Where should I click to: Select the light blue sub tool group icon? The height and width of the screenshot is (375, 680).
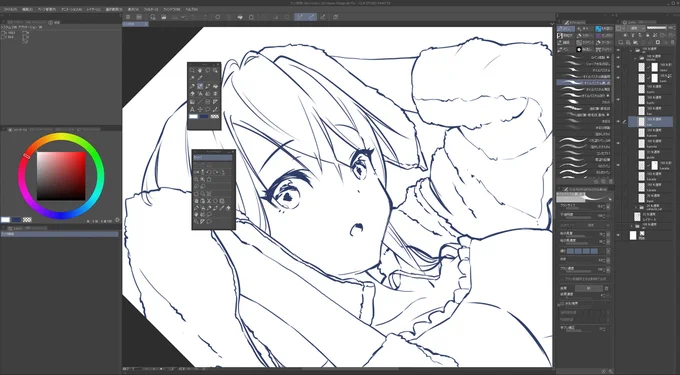[598, 29]
